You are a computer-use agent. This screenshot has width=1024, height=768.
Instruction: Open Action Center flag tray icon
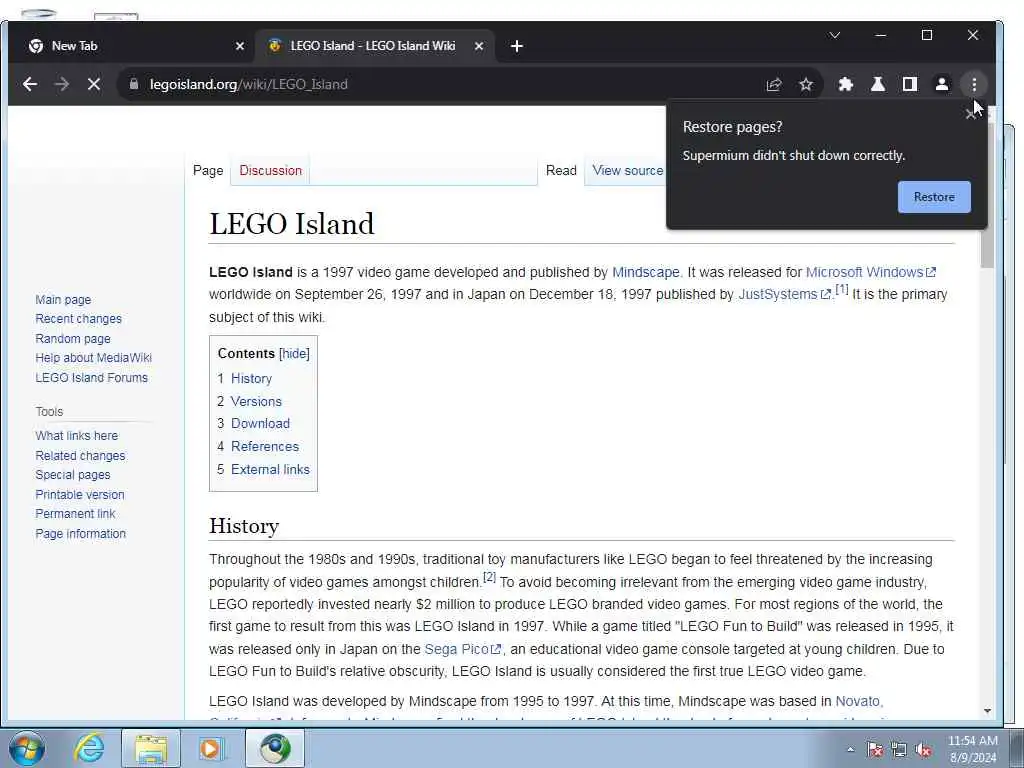point(874,750)
